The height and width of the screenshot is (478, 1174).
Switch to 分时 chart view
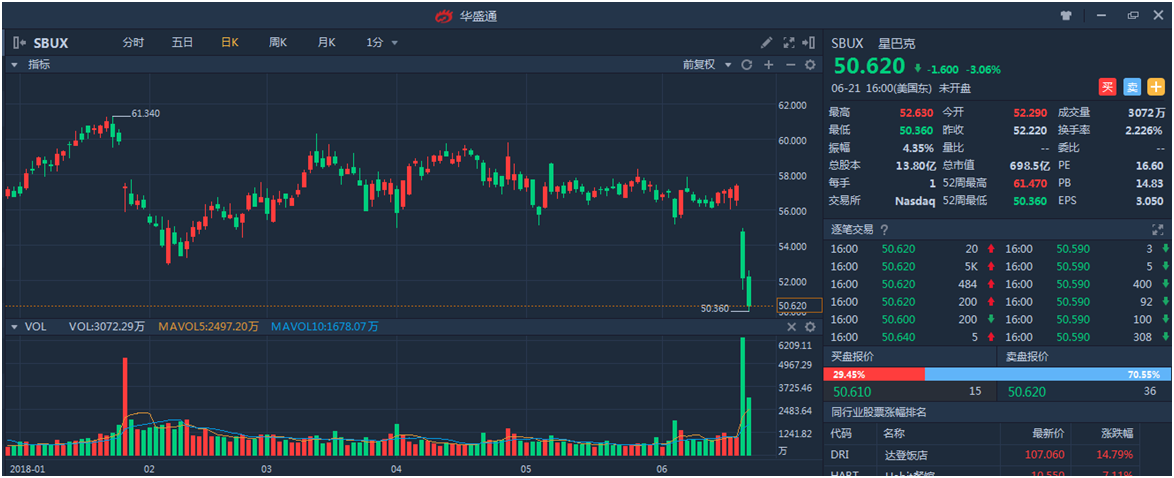[133, 43]
